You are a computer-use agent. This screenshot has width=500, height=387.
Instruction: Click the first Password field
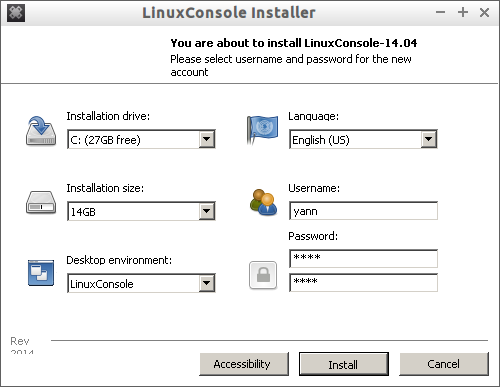coord(363,258)
